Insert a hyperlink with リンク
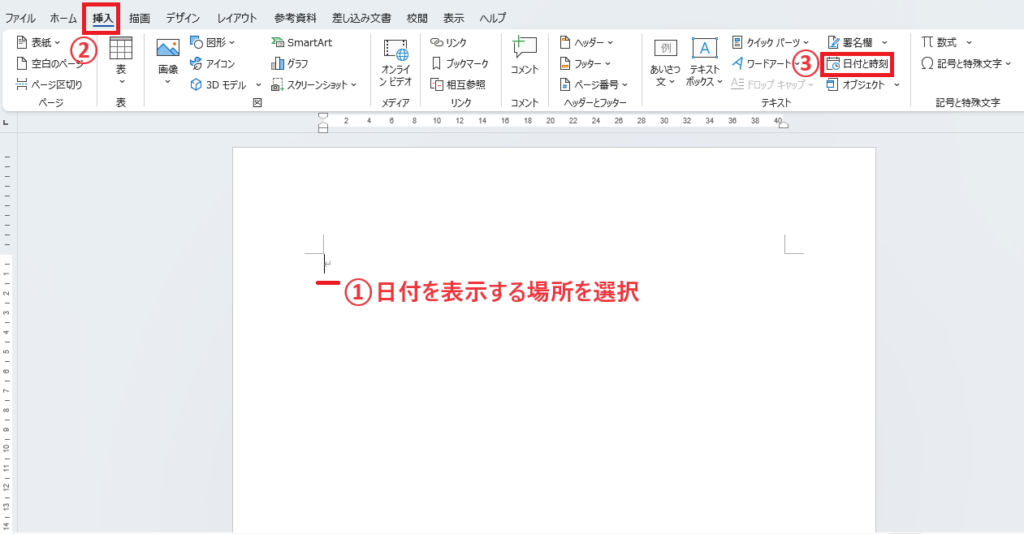Image resolution: width=1024 pixels, height=534 pixels. [x=449, y=42]
